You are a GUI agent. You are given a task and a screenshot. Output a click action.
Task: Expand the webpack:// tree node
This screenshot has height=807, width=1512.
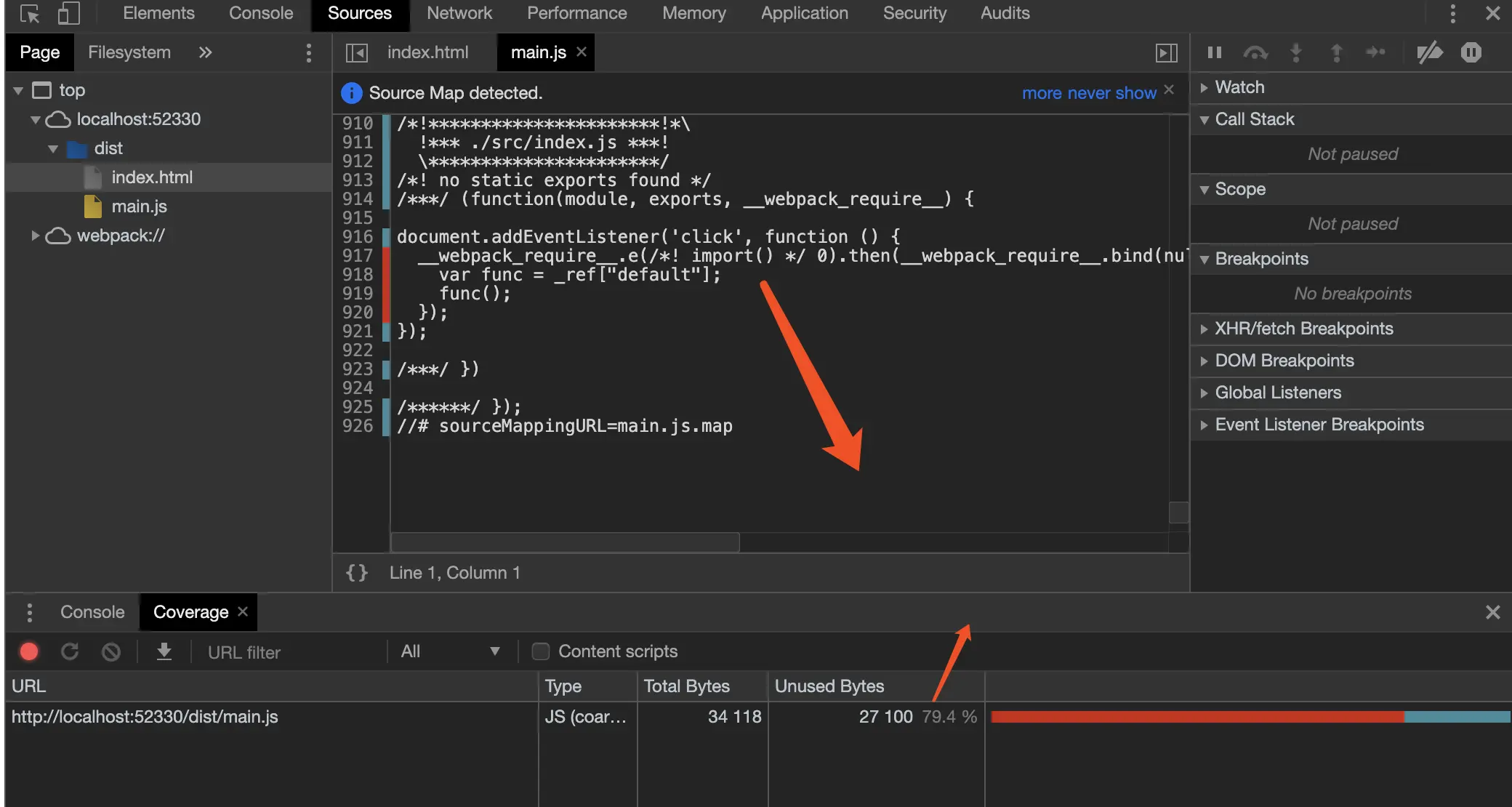tap(34, 236)
